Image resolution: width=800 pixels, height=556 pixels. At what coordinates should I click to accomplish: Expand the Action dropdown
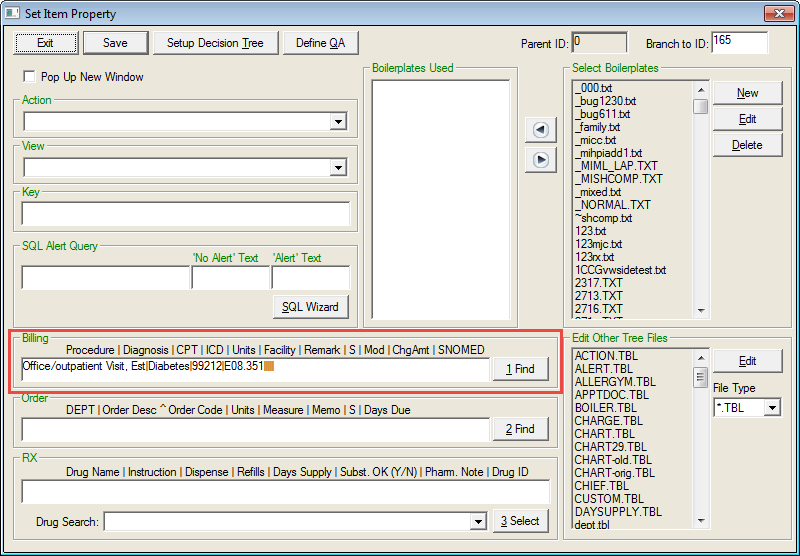[x=338, y=121]
